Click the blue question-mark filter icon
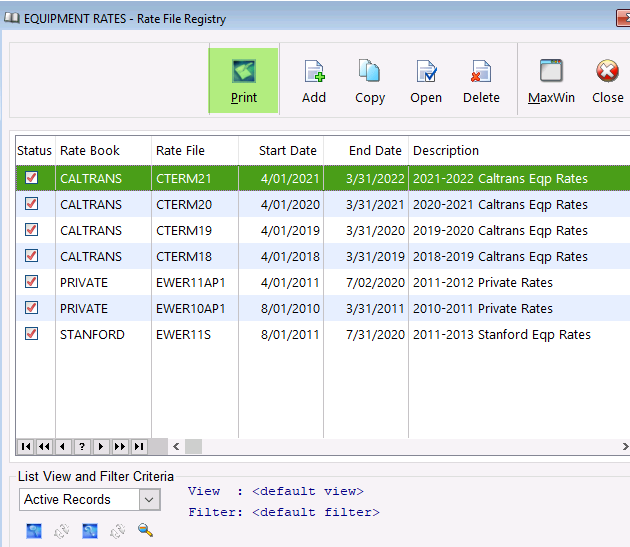 tap(90, 531)
